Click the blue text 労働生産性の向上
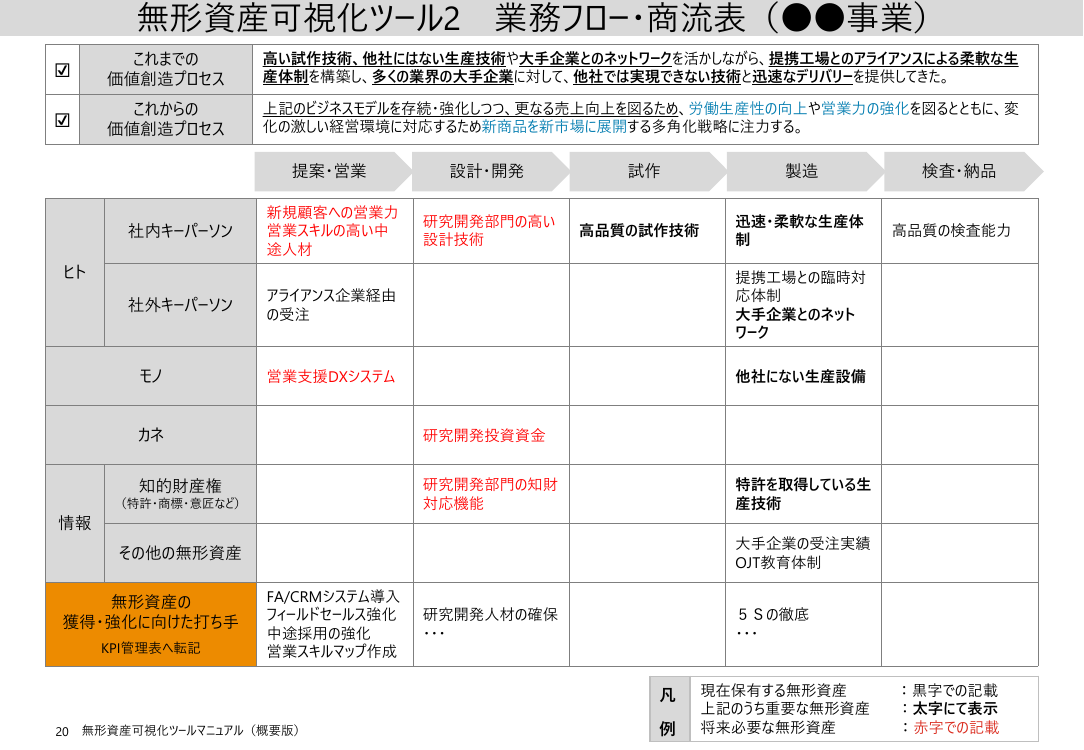The width and height of the screenshot is (1084, 750). click(748, 109)
